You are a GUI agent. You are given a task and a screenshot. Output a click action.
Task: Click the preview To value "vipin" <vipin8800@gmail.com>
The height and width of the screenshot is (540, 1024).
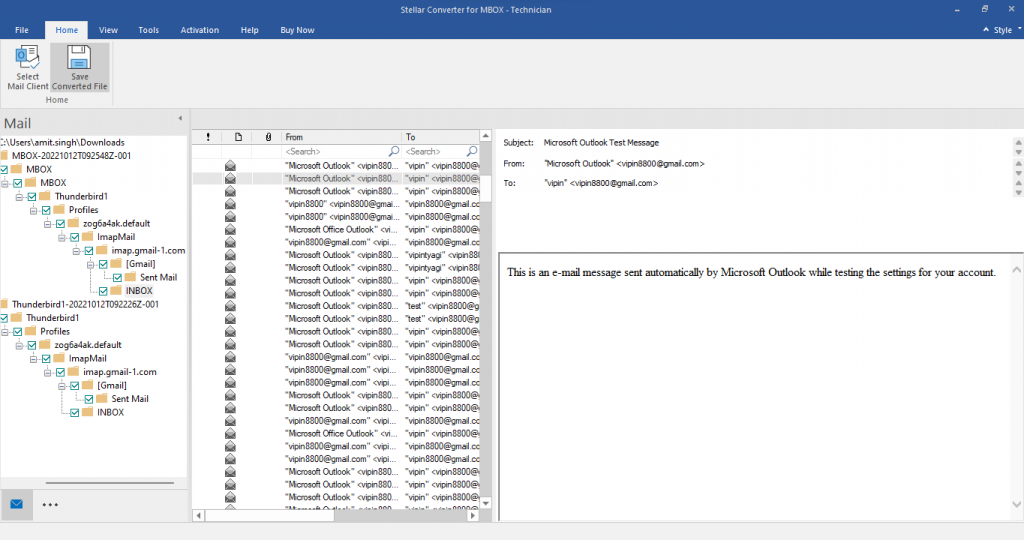coord(601,183)
